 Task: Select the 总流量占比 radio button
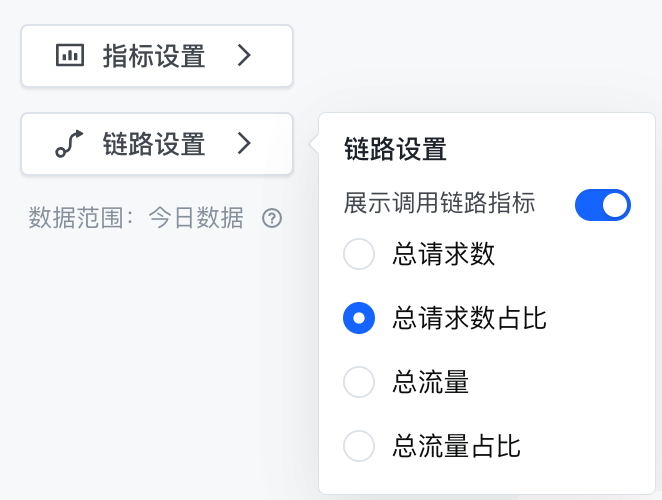[359, 445]
